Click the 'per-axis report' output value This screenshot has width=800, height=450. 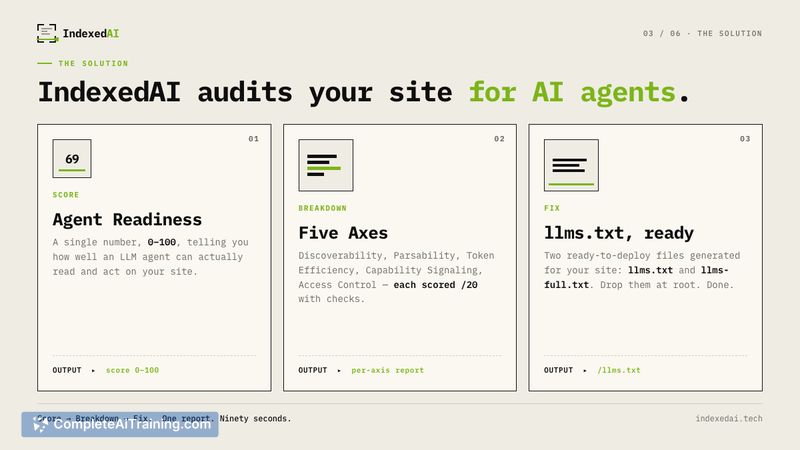click(x=387, y=370)
